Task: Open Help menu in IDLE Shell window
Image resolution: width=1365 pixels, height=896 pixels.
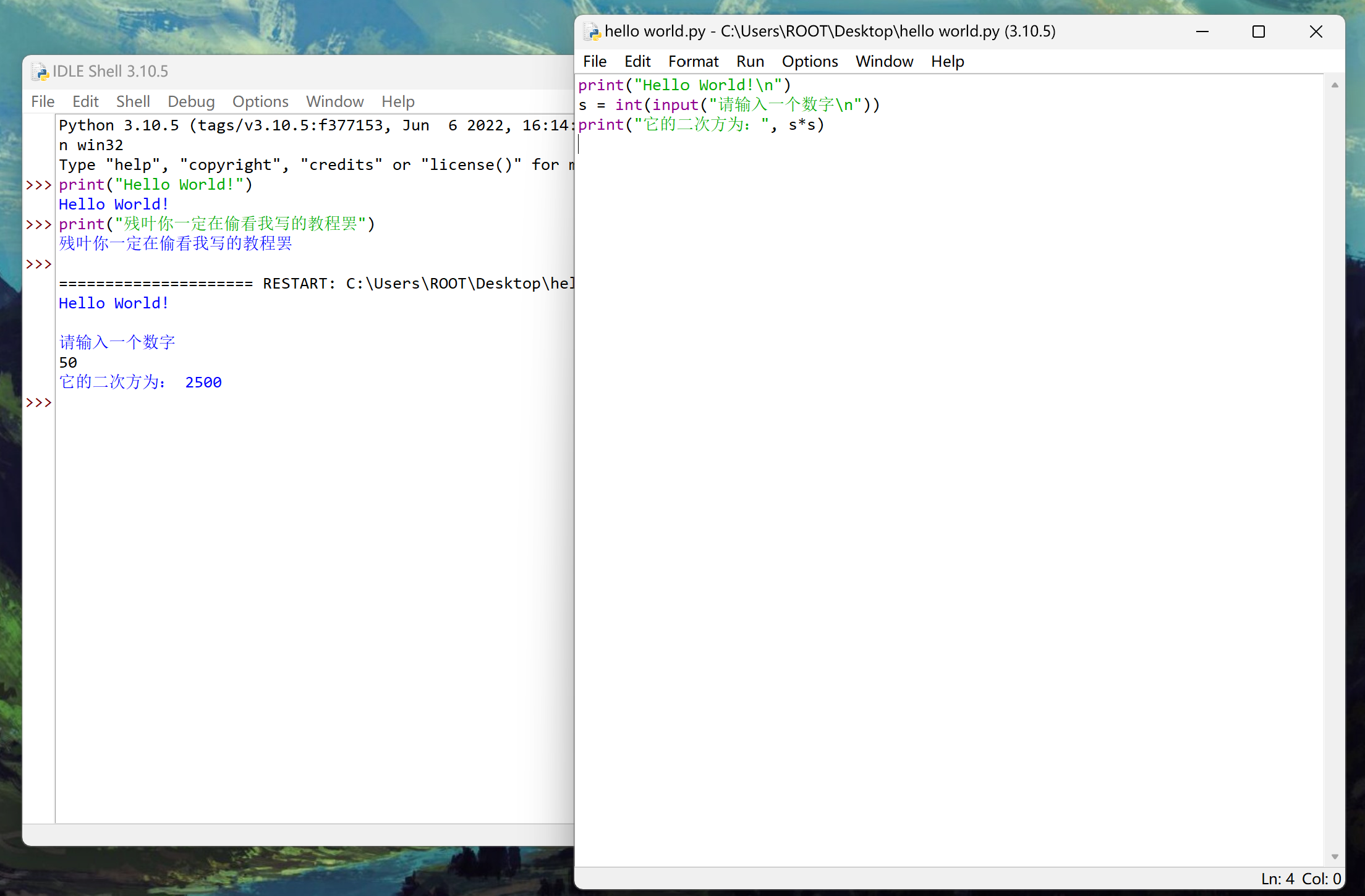Action: (398, 101)
